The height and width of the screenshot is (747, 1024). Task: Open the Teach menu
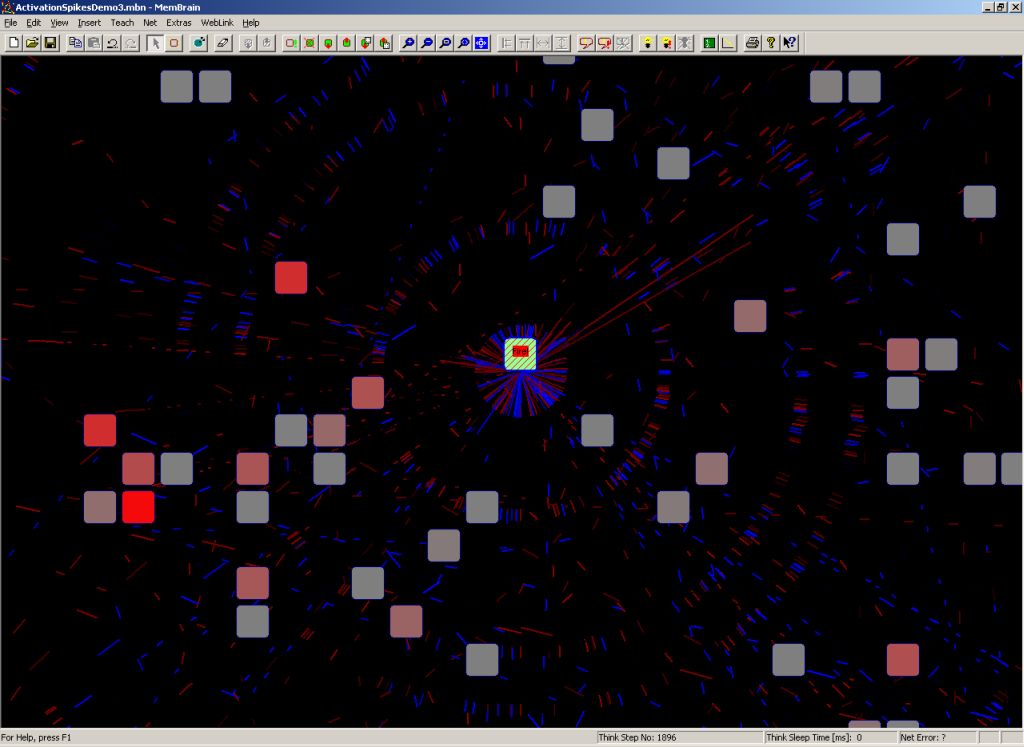122,22
